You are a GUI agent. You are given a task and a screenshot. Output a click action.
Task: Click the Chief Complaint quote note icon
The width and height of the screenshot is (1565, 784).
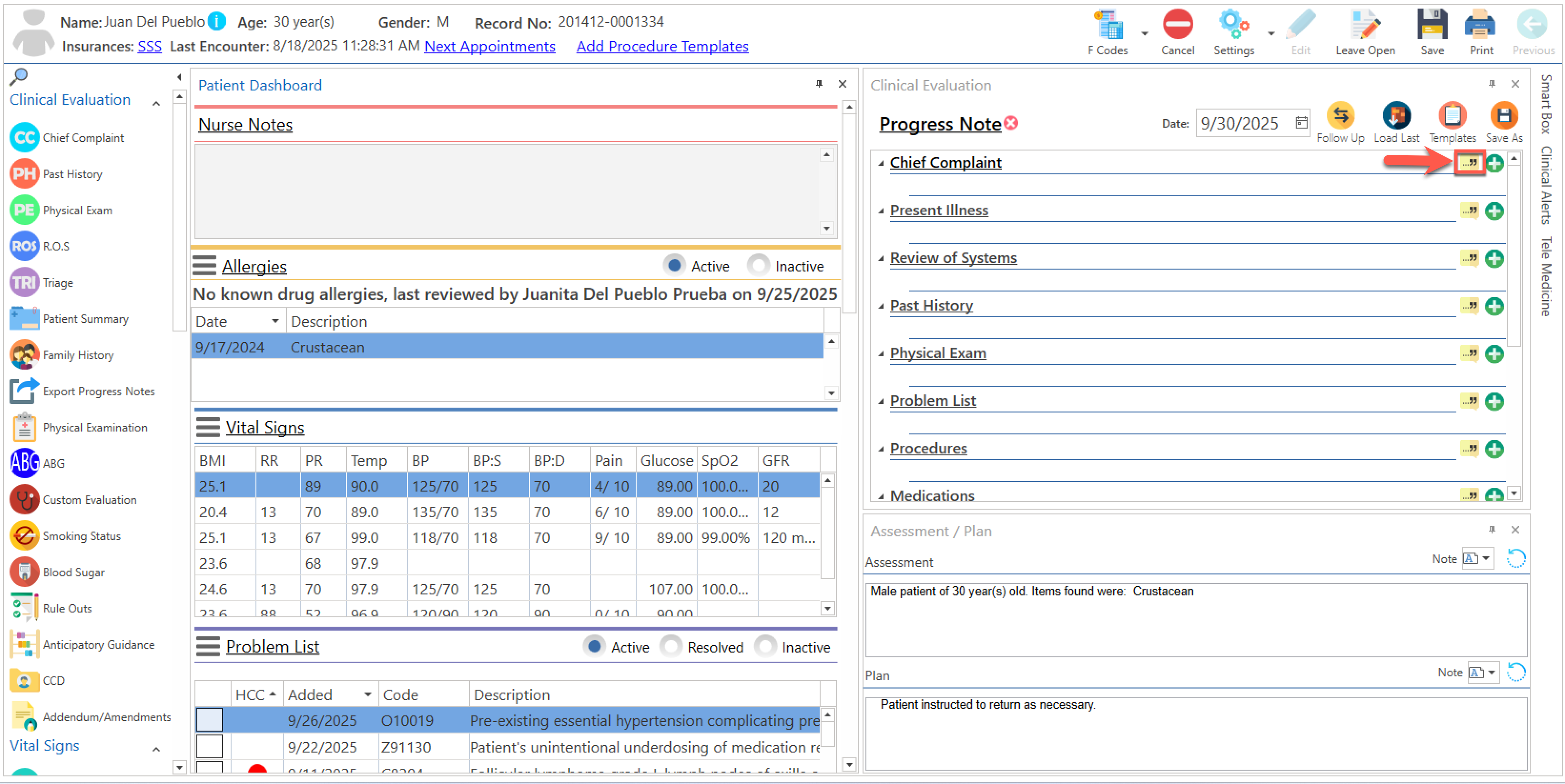1470,163
